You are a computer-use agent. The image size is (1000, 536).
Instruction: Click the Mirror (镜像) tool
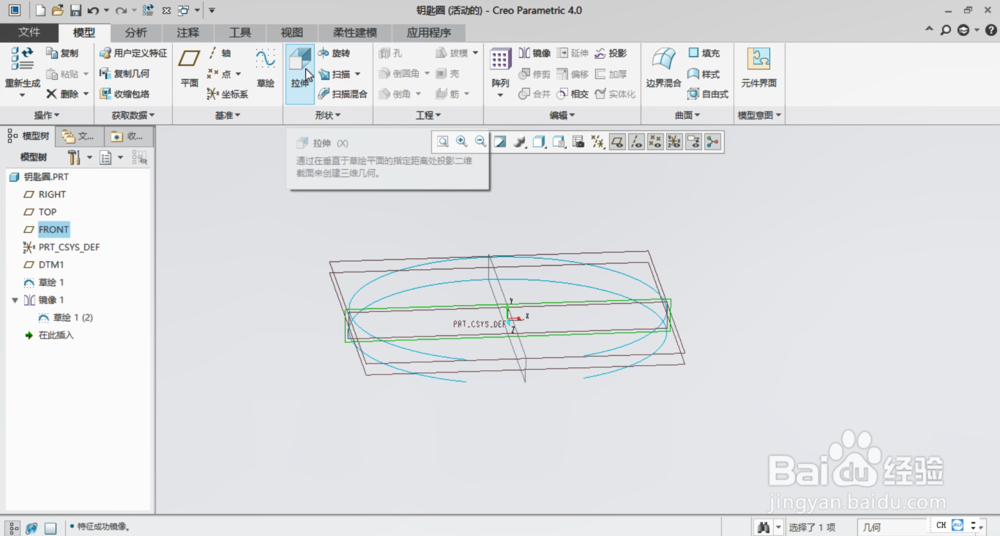(x=534, y=53)
